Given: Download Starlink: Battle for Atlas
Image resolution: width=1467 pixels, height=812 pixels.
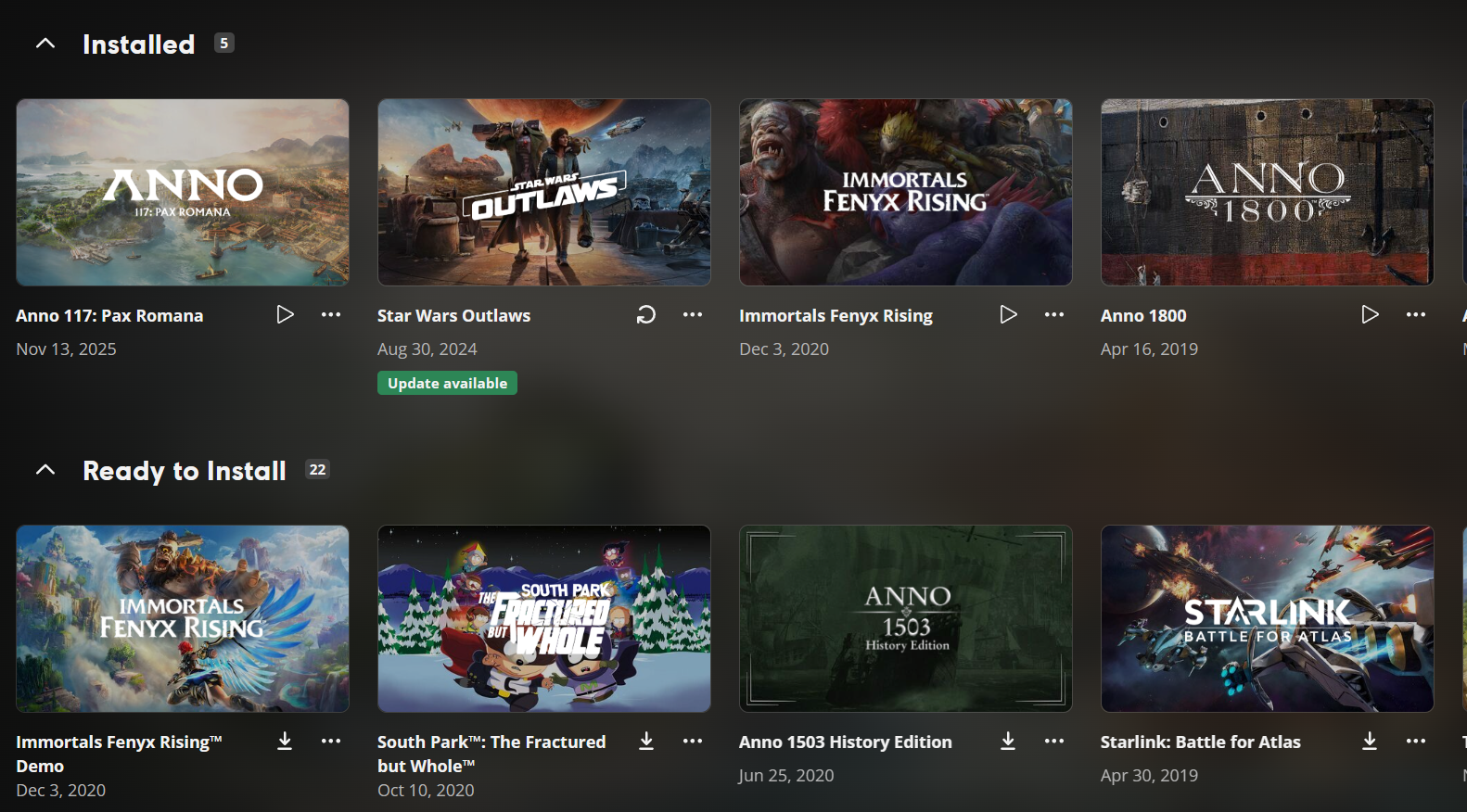Looking at the screenshot, I should 1370,741.
